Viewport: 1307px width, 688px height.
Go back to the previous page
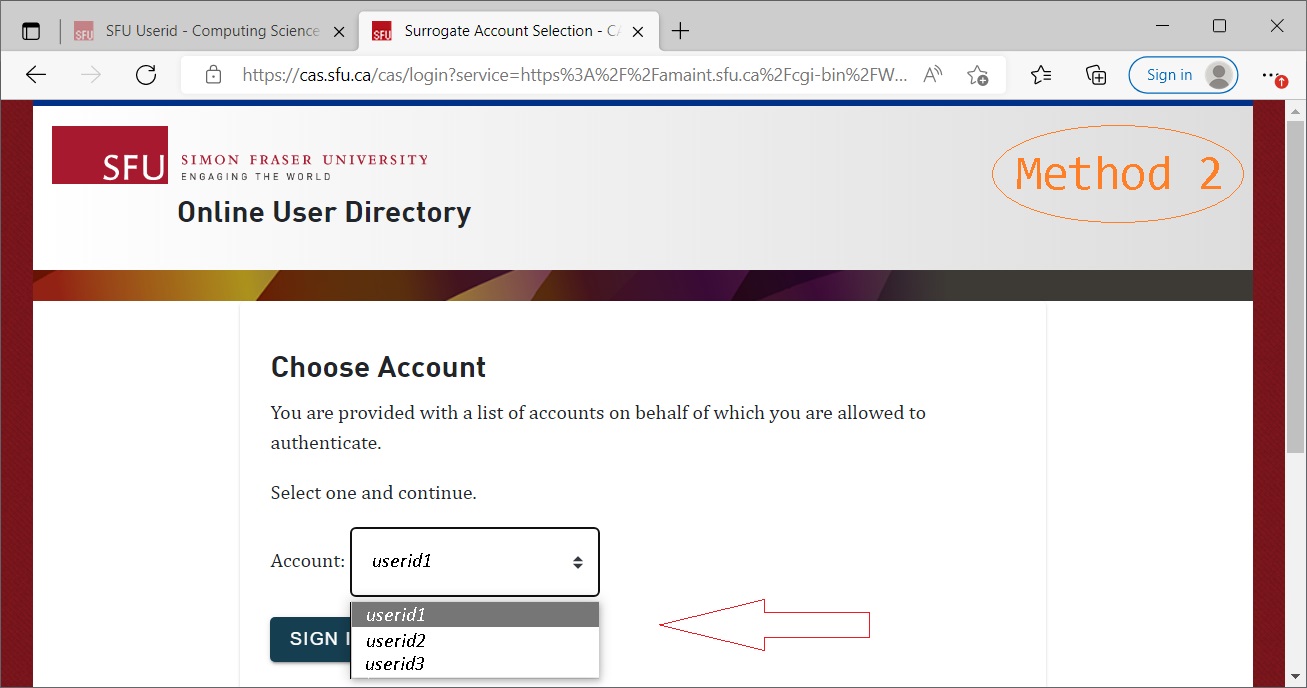36,75
